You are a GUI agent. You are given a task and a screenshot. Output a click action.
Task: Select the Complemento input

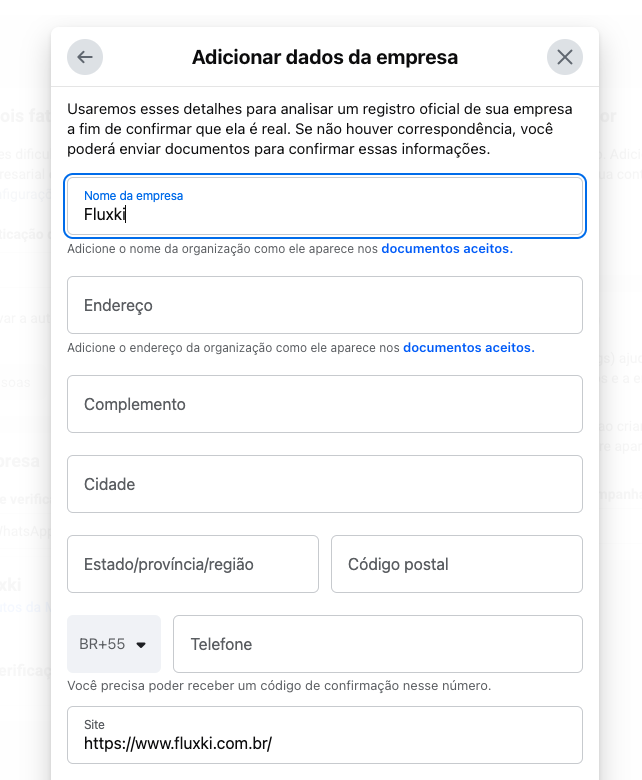(x=325, y=404)
